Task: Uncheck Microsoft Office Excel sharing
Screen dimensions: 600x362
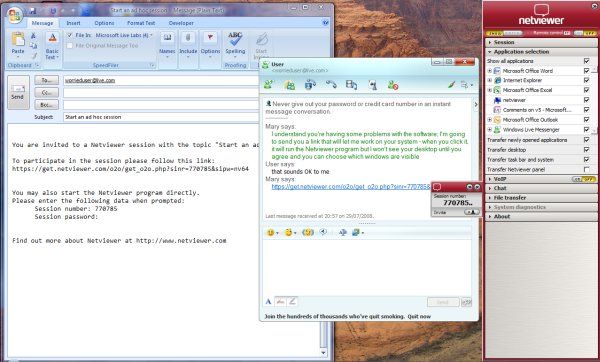Action: [x=586, y=90]
